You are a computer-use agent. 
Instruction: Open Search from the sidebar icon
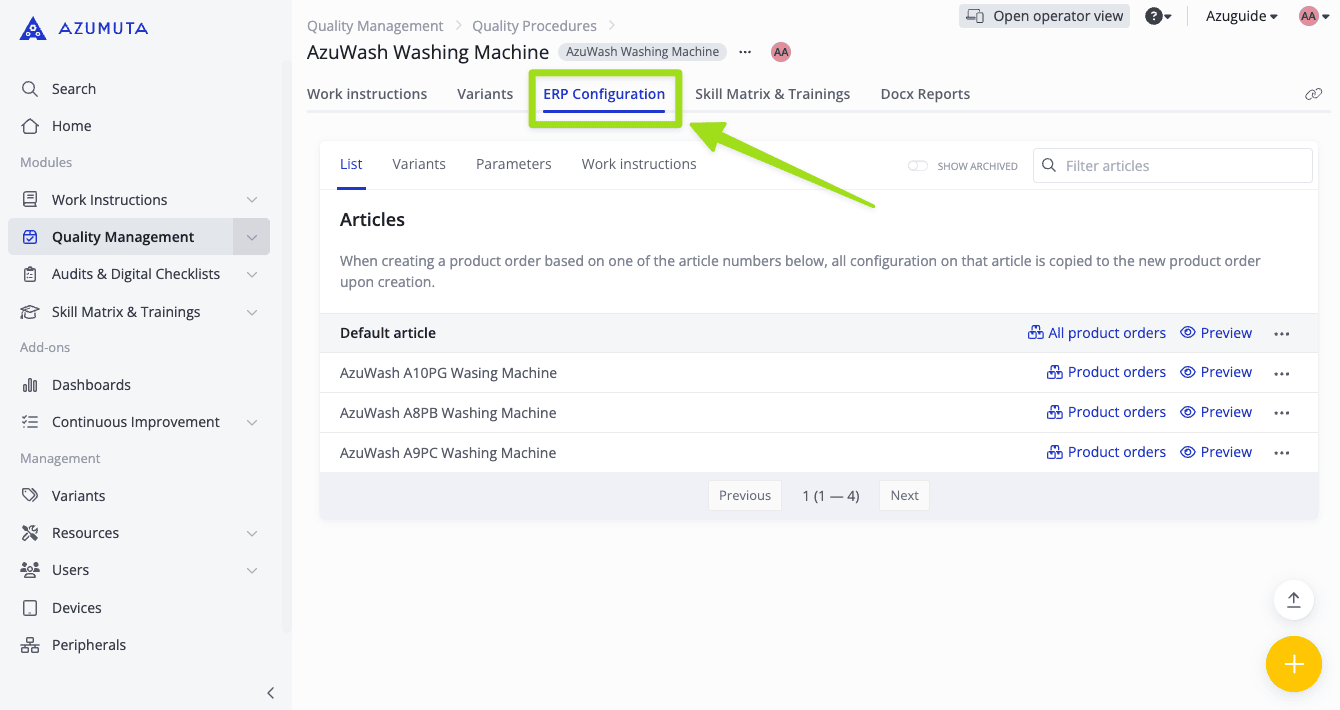pyautogui.click(x=30, y=88)
